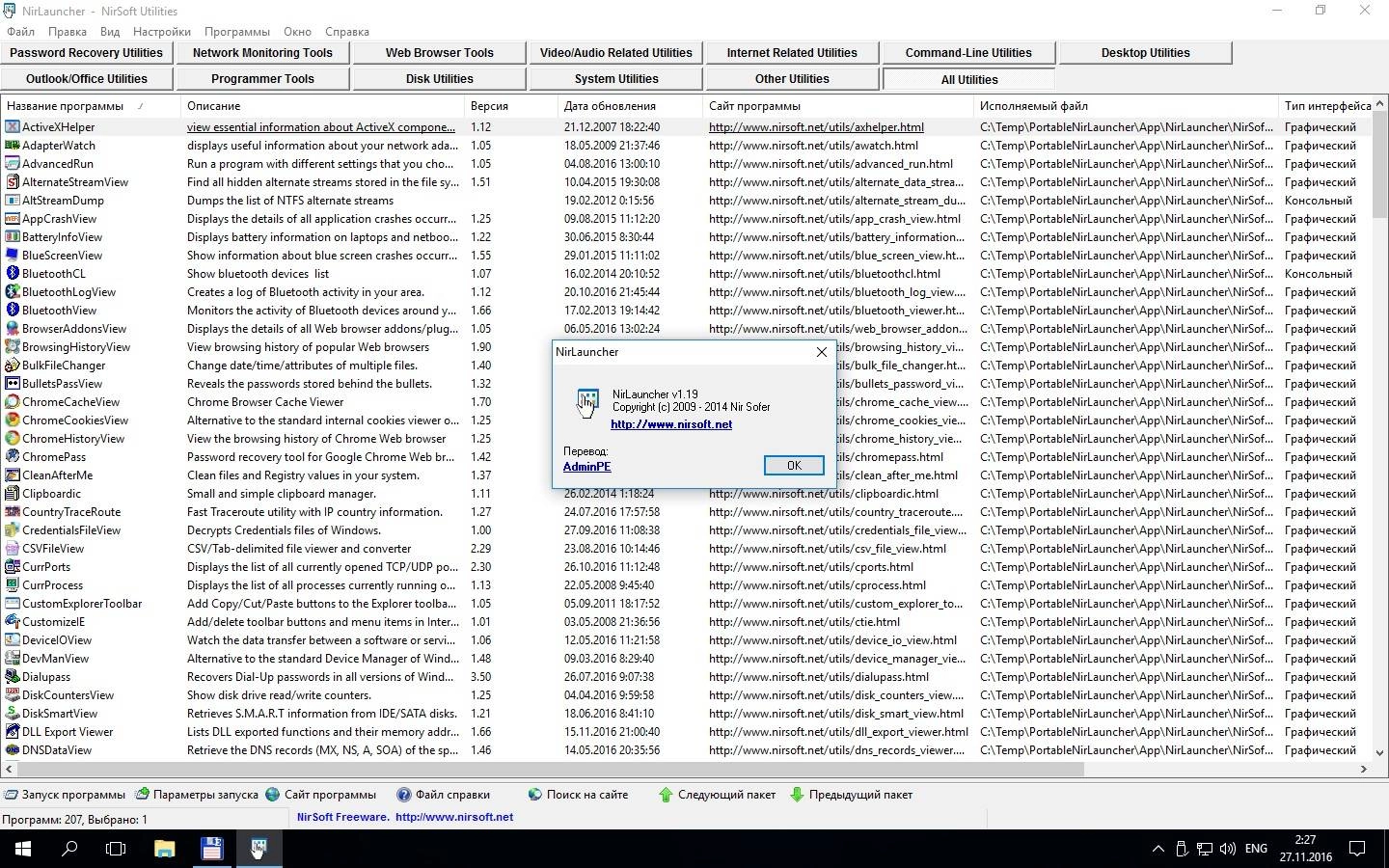Open the Вид menu

click(110, 32)
